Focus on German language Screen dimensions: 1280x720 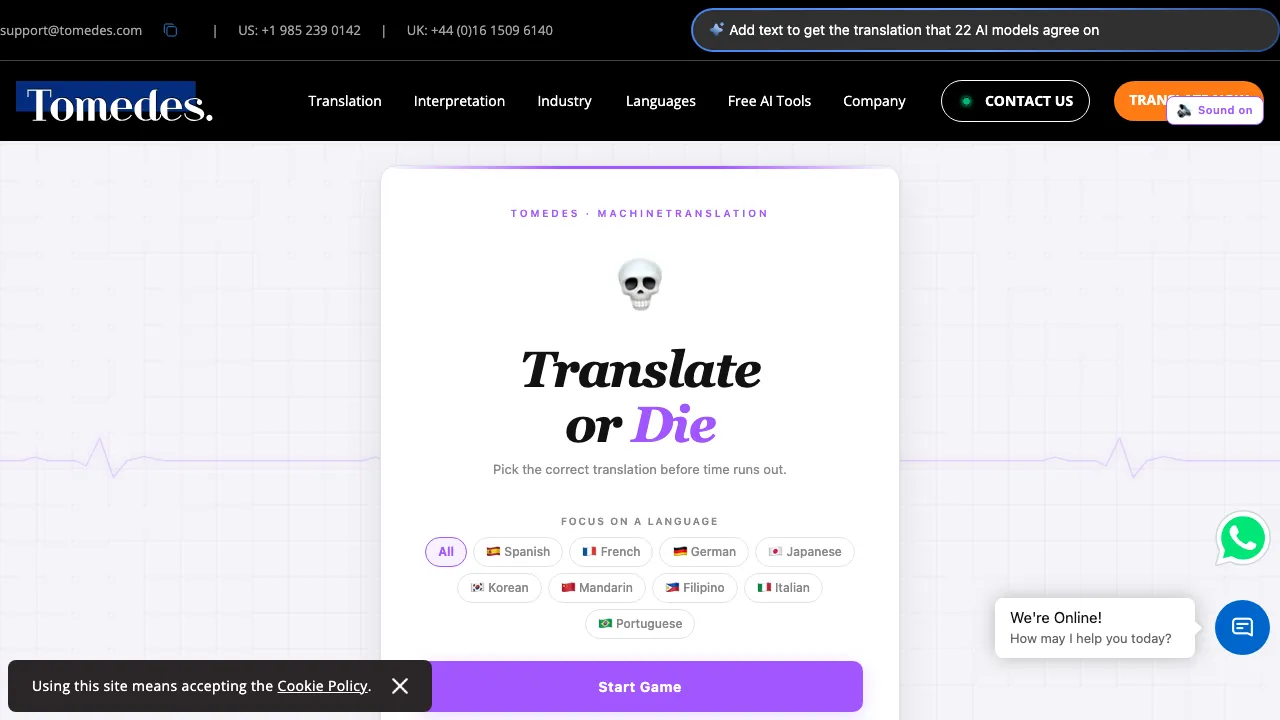click(x=704, y=552)
